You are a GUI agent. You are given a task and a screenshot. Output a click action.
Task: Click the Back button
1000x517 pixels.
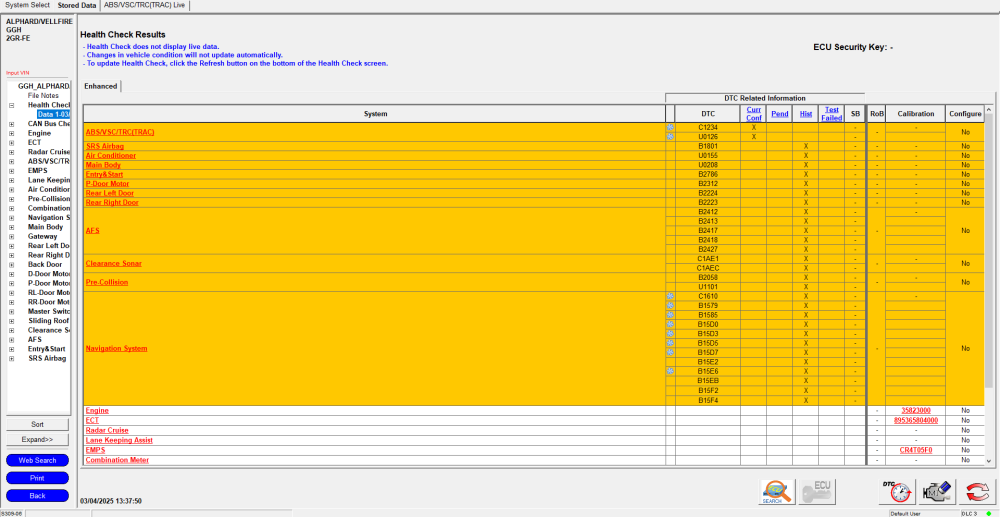(38, 495)
